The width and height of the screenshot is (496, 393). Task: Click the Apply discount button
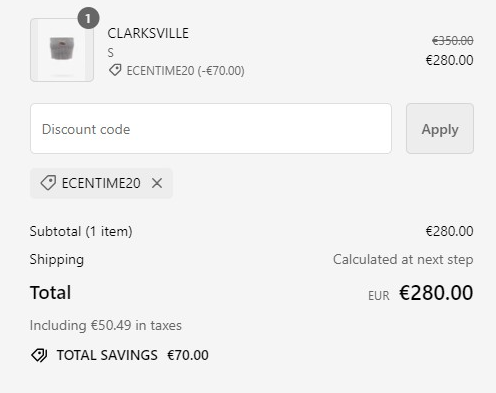(x=440, y=129)
